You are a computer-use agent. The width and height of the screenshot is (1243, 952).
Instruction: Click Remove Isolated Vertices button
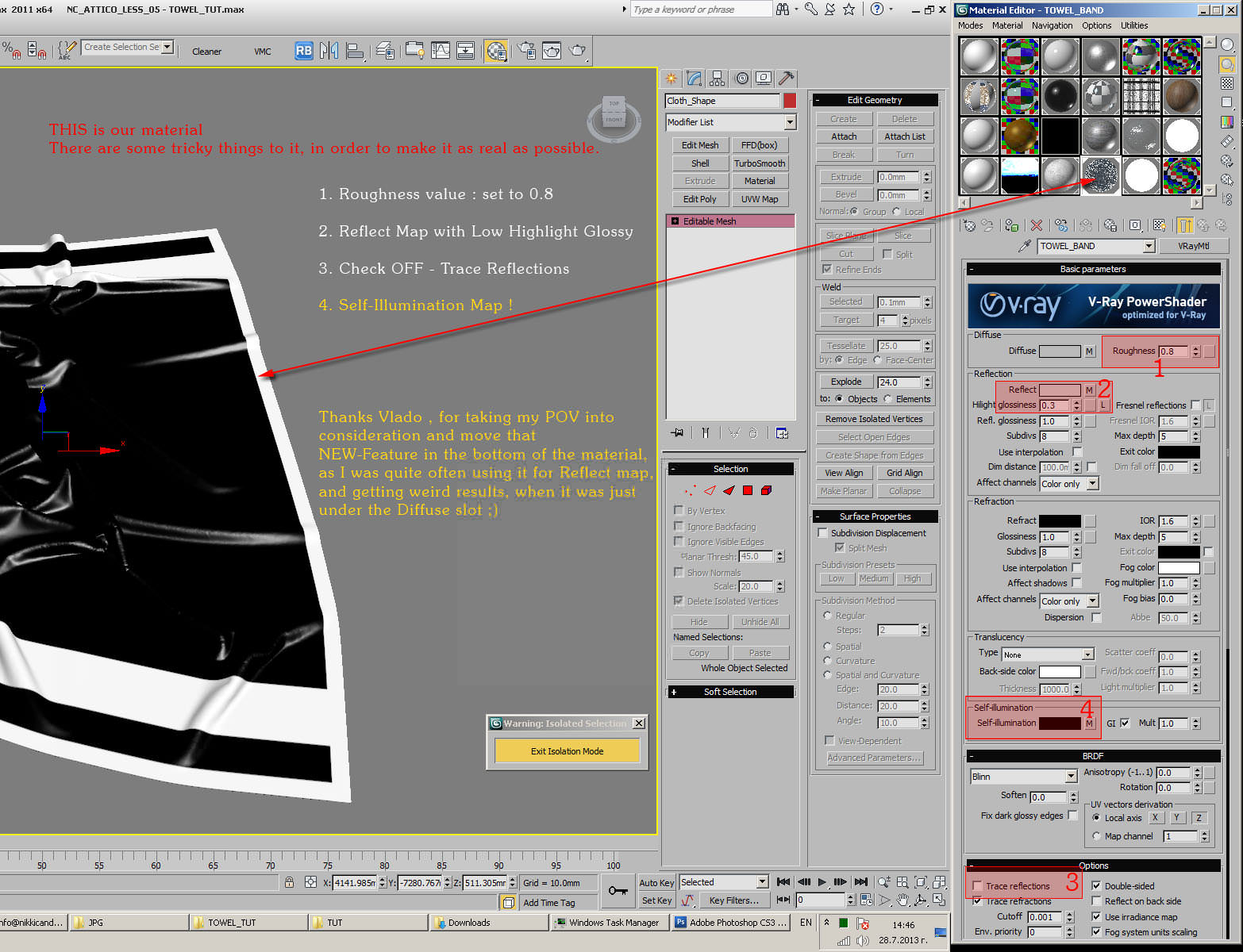pos(874,419)
